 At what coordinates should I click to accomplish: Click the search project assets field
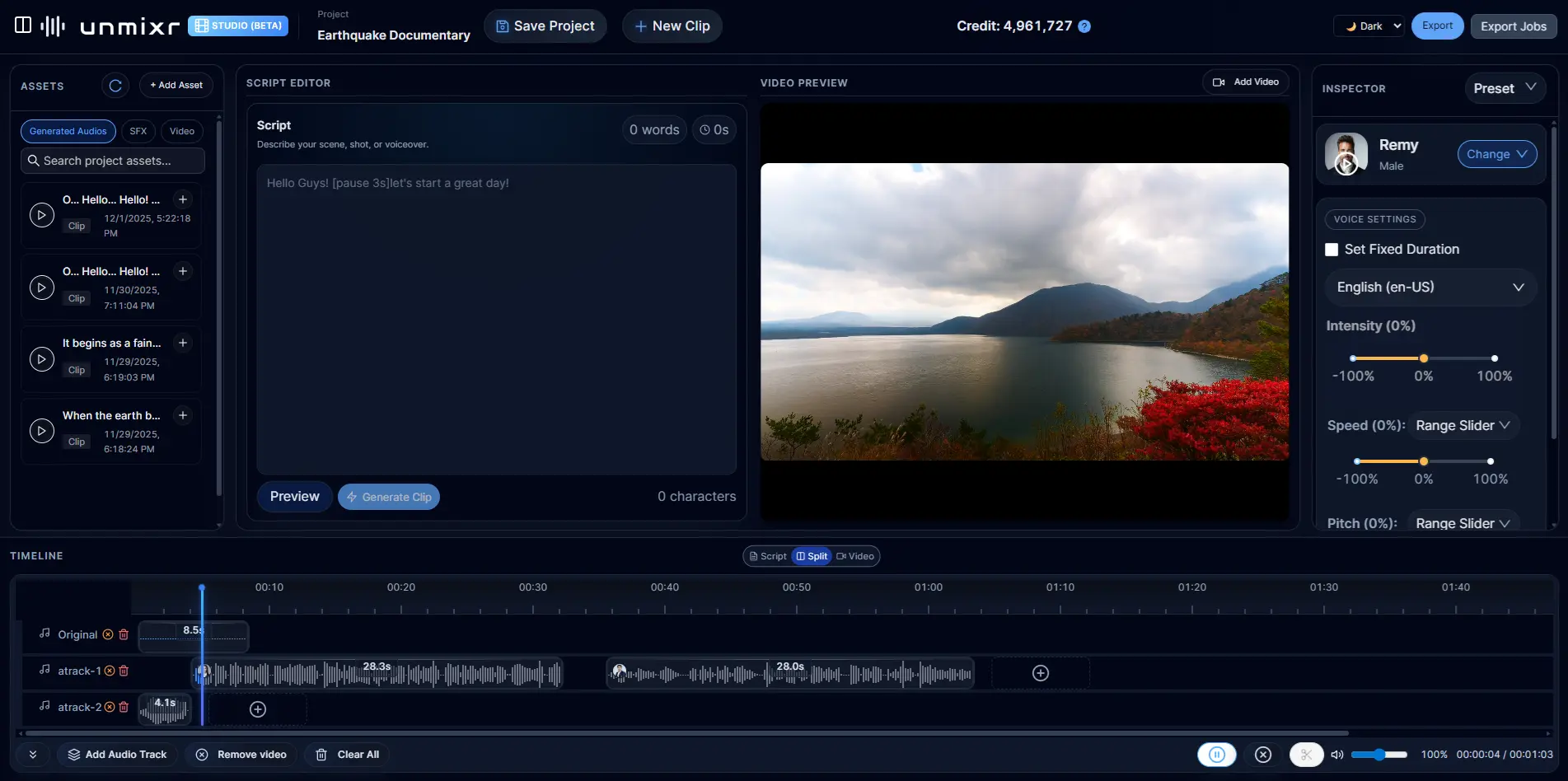[112, 161]
